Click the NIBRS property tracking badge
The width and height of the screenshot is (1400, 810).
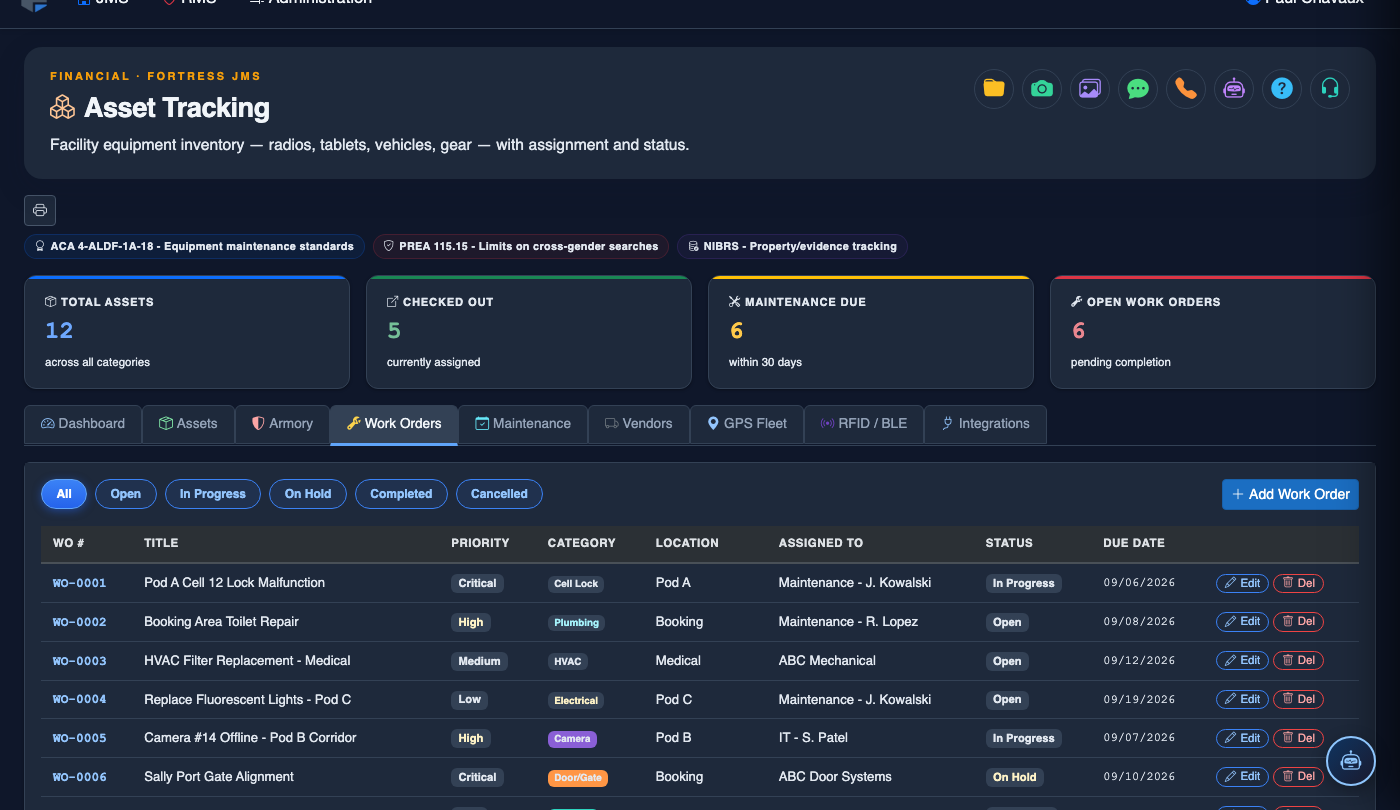pos(792,246)
